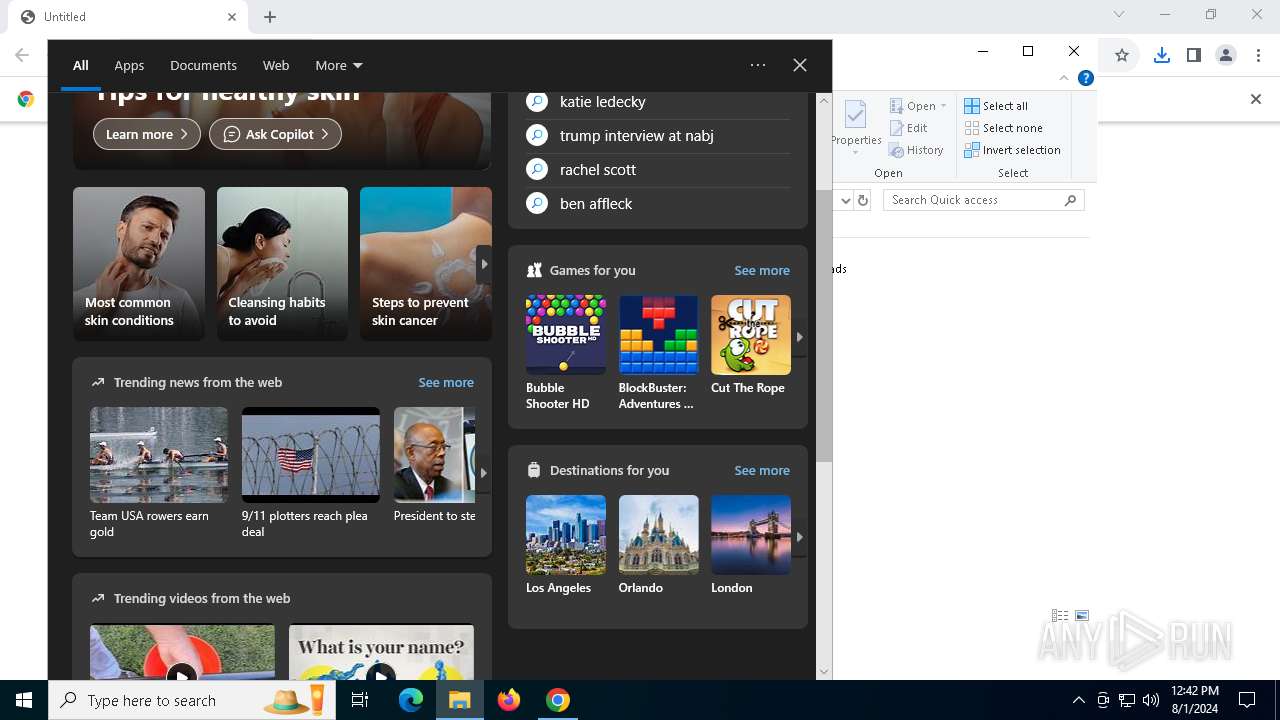This screenshot has height=720, width=1280.
Task: Click See more for Trending news
Action: pos(446,382)
